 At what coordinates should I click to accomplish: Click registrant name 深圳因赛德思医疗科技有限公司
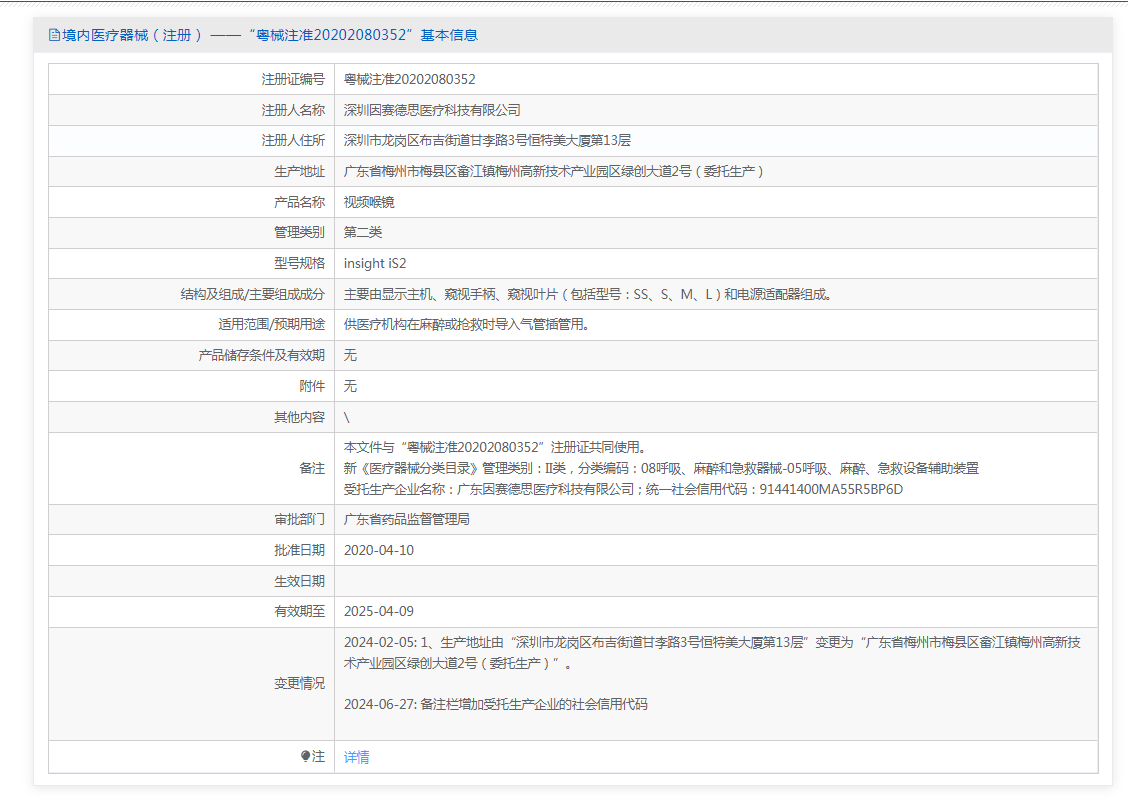click(432, 110)
